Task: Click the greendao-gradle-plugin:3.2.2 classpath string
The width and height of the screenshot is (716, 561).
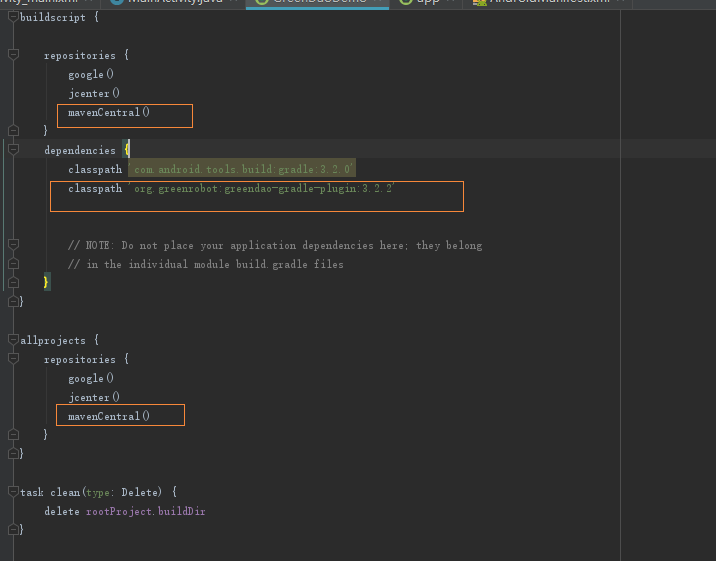Action: pyautogui.click(x=262, y=189)
